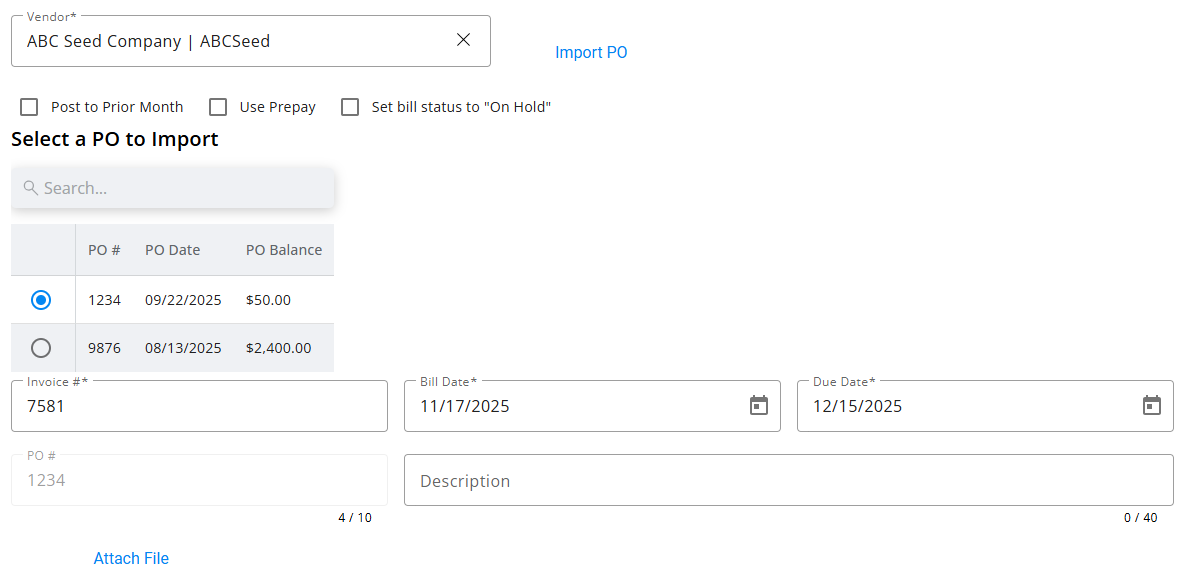The width and height of the screenshot is (1184, 575).
Task: Open the Bill Date calendar picker
Action: [x=759, y=405]
